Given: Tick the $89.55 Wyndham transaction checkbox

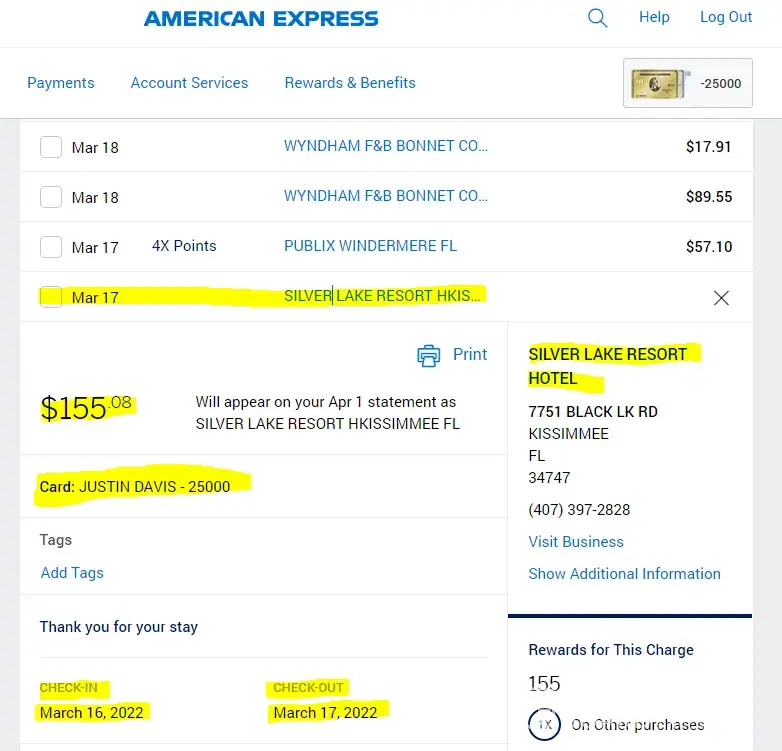Looking at the screenshot, I should click(51, 197).
